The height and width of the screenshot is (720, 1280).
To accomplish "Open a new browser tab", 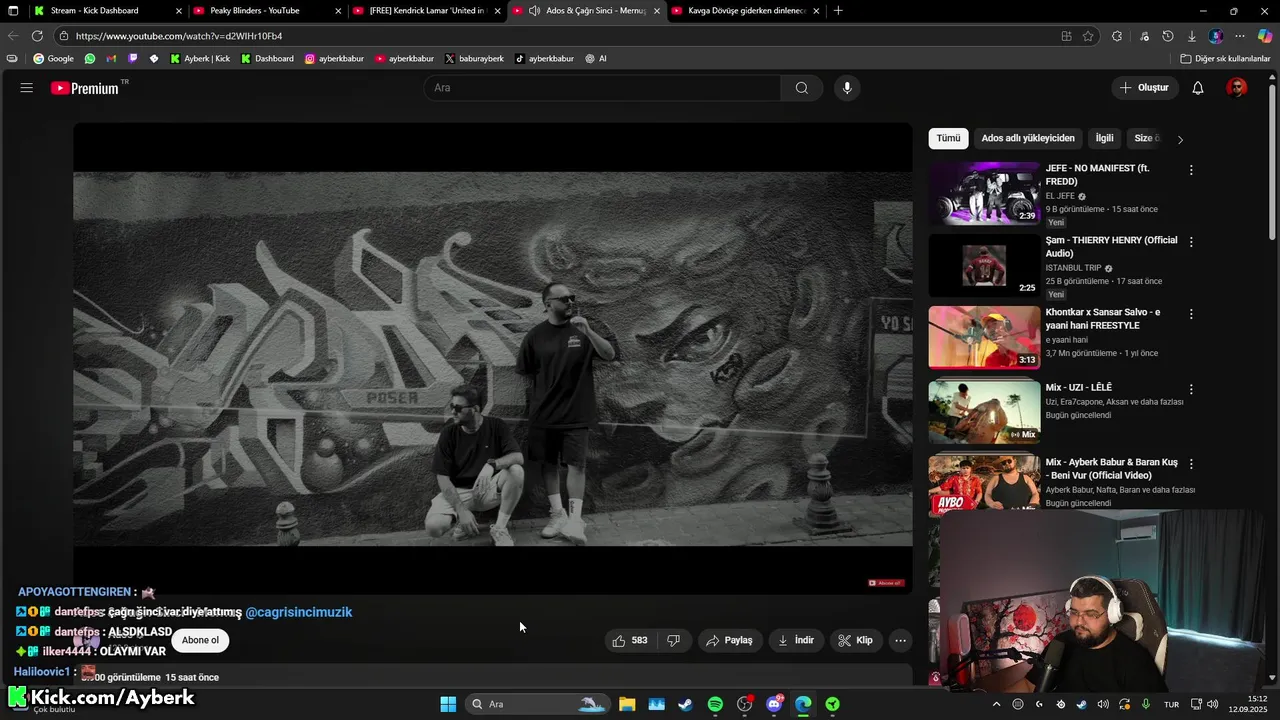I will pyautogui.click(x=838, y=11).
